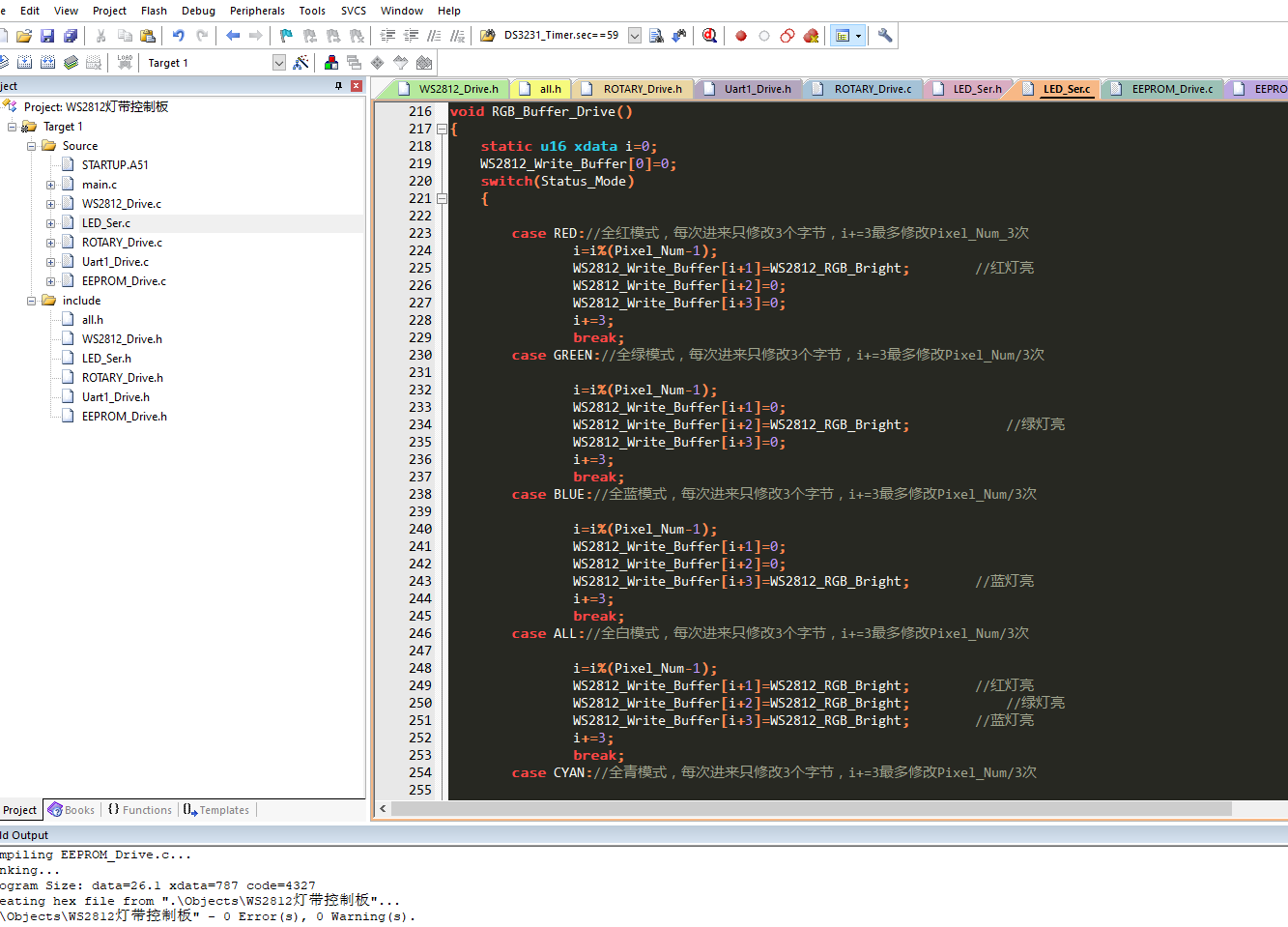Click the Download LOAD icon
Image resolution: width=1288 pixels, height=927 pixels.
(125, 63)
